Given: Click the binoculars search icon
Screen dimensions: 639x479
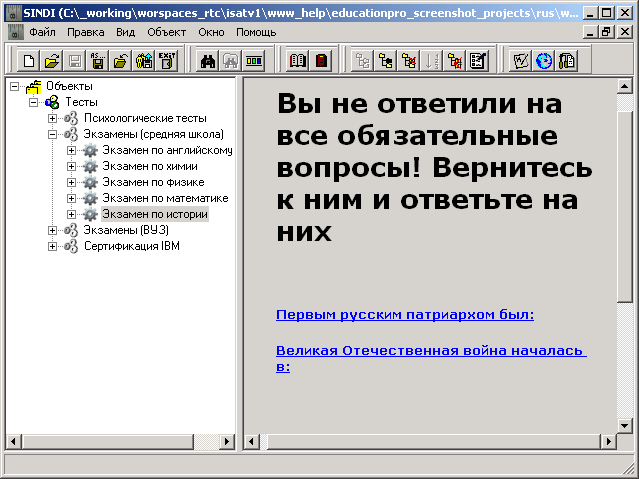Looking at the screenshot, I should 208,60.
